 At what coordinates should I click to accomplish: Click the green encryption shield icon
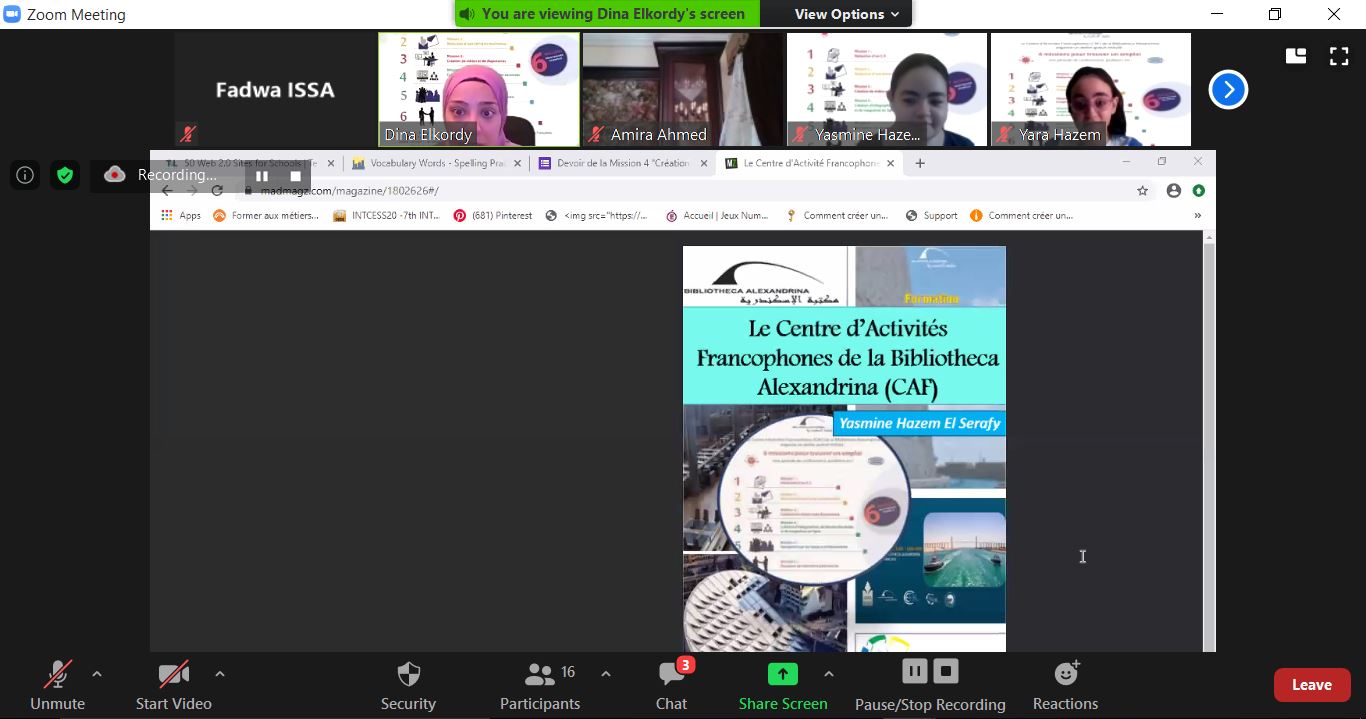click(x=65, y=175)
